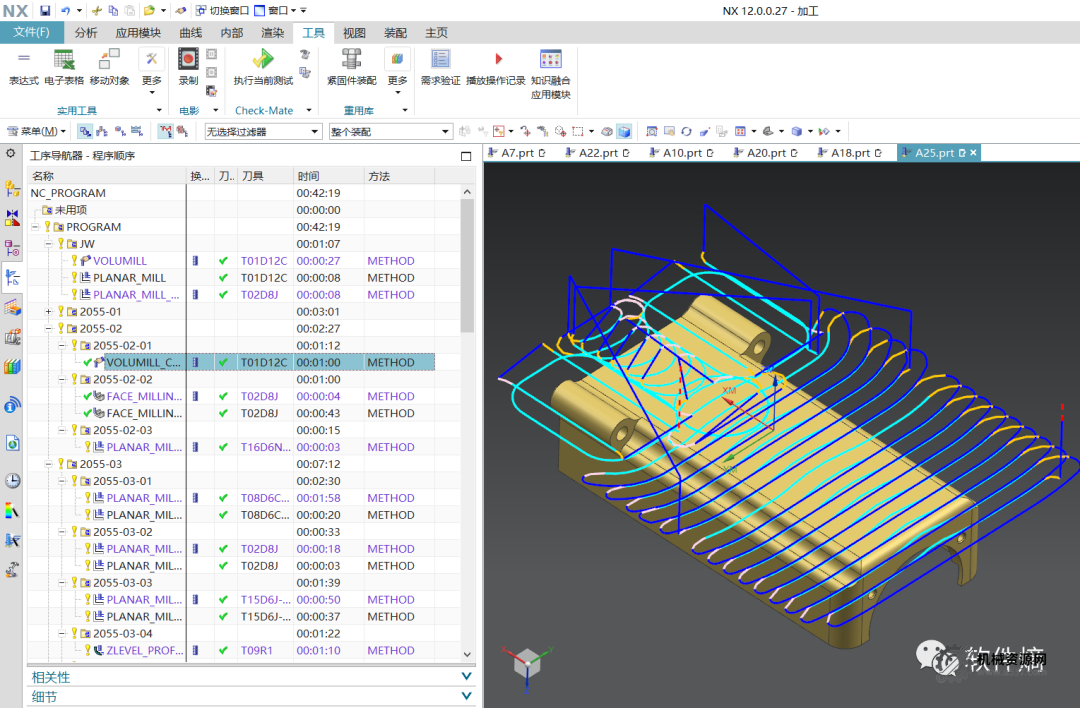
Task: Maximize the operation navigator panel checkbox
Action: point(466,156)
